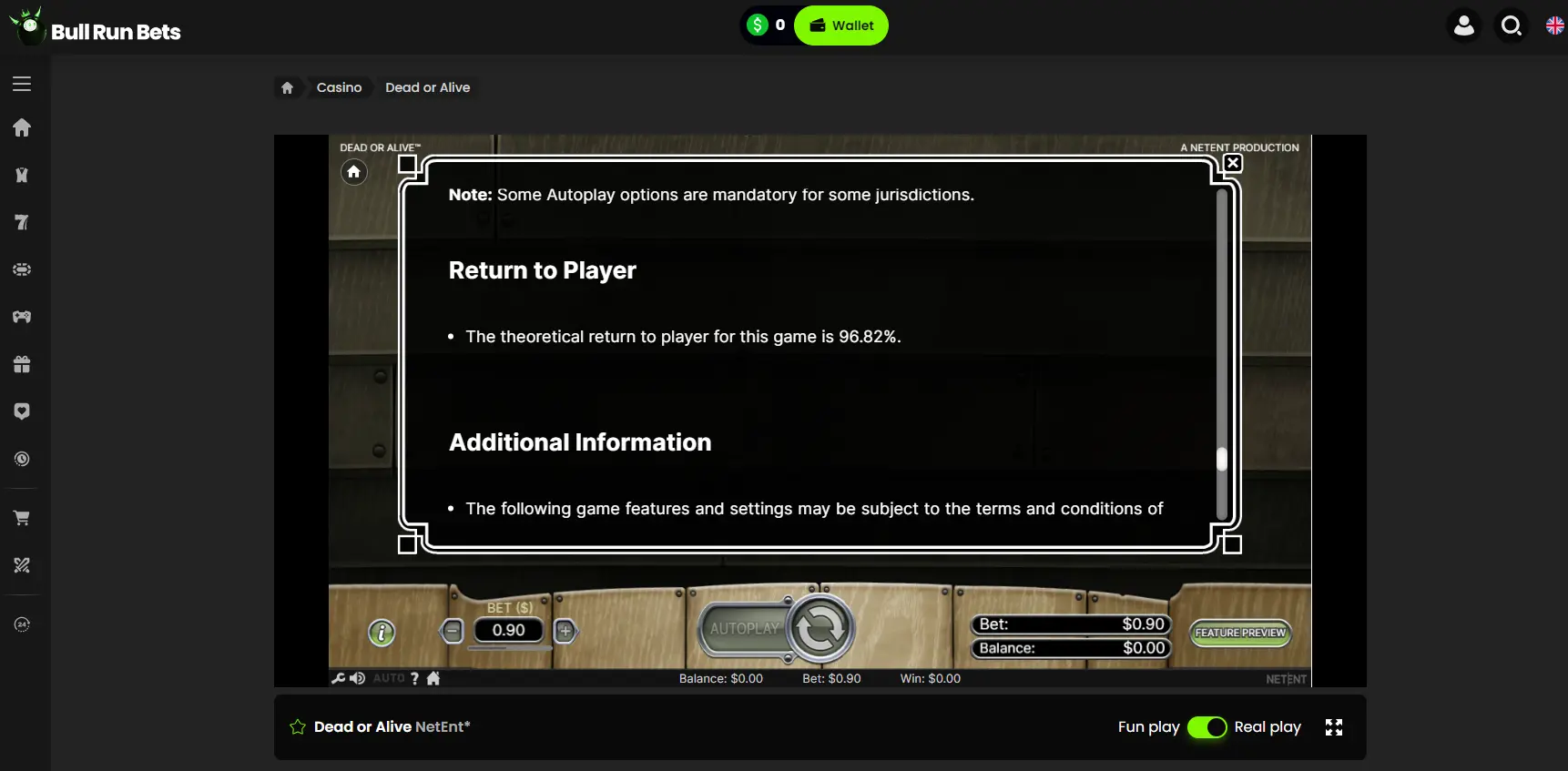Click the rules dialog scrollbar thumb
1568x771 pixels.
pos(1222,459)
